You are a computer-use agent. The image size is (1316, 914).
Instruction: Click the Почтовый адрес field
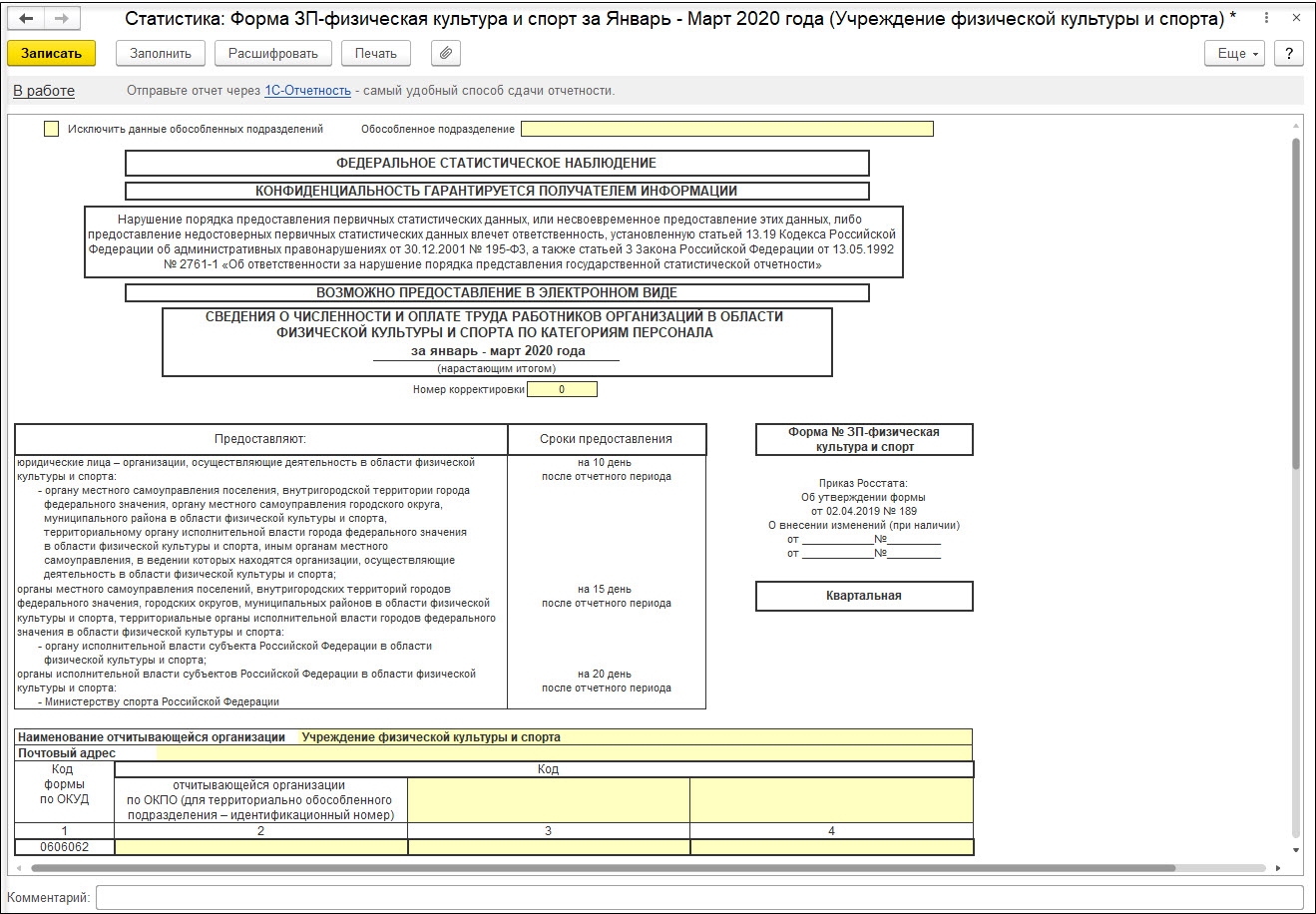point(564,753)
